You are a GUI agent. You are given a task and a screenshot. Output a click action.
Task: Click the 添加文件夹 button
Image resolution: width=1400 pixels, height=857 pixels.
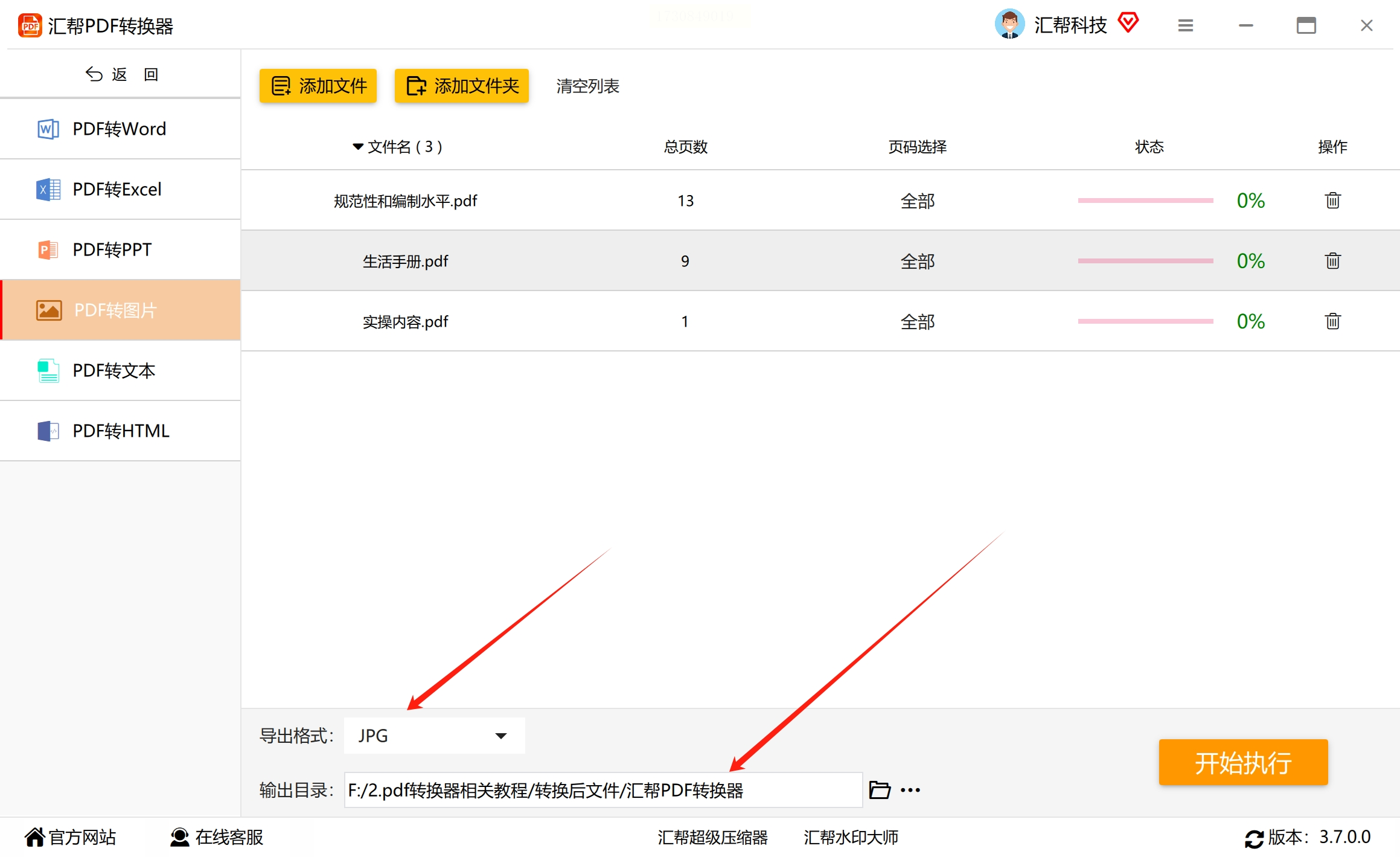[x=462, y=86]
